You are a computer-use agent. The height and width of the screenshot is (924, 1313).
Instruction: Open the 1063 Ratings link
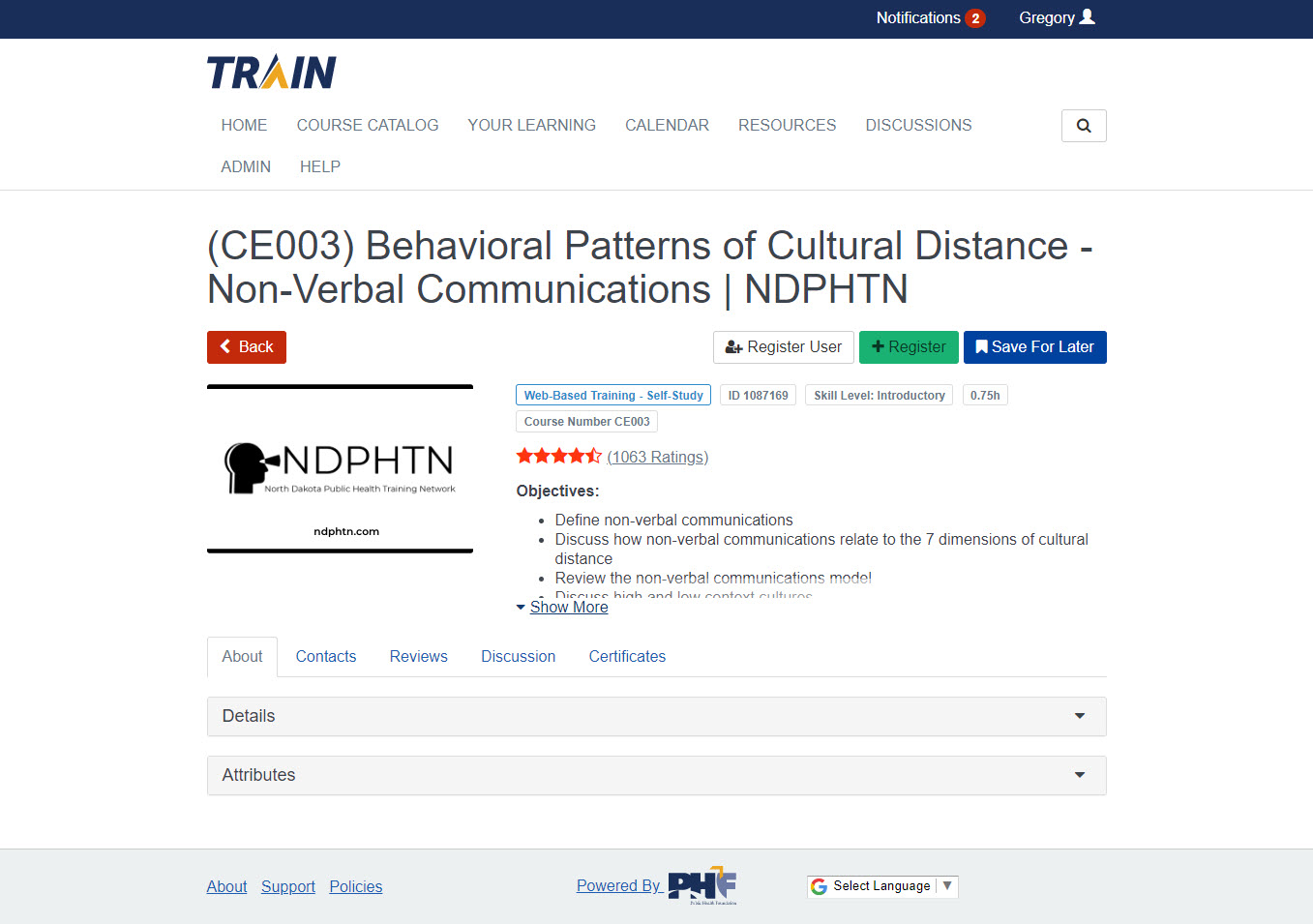(x=658, y=457)
